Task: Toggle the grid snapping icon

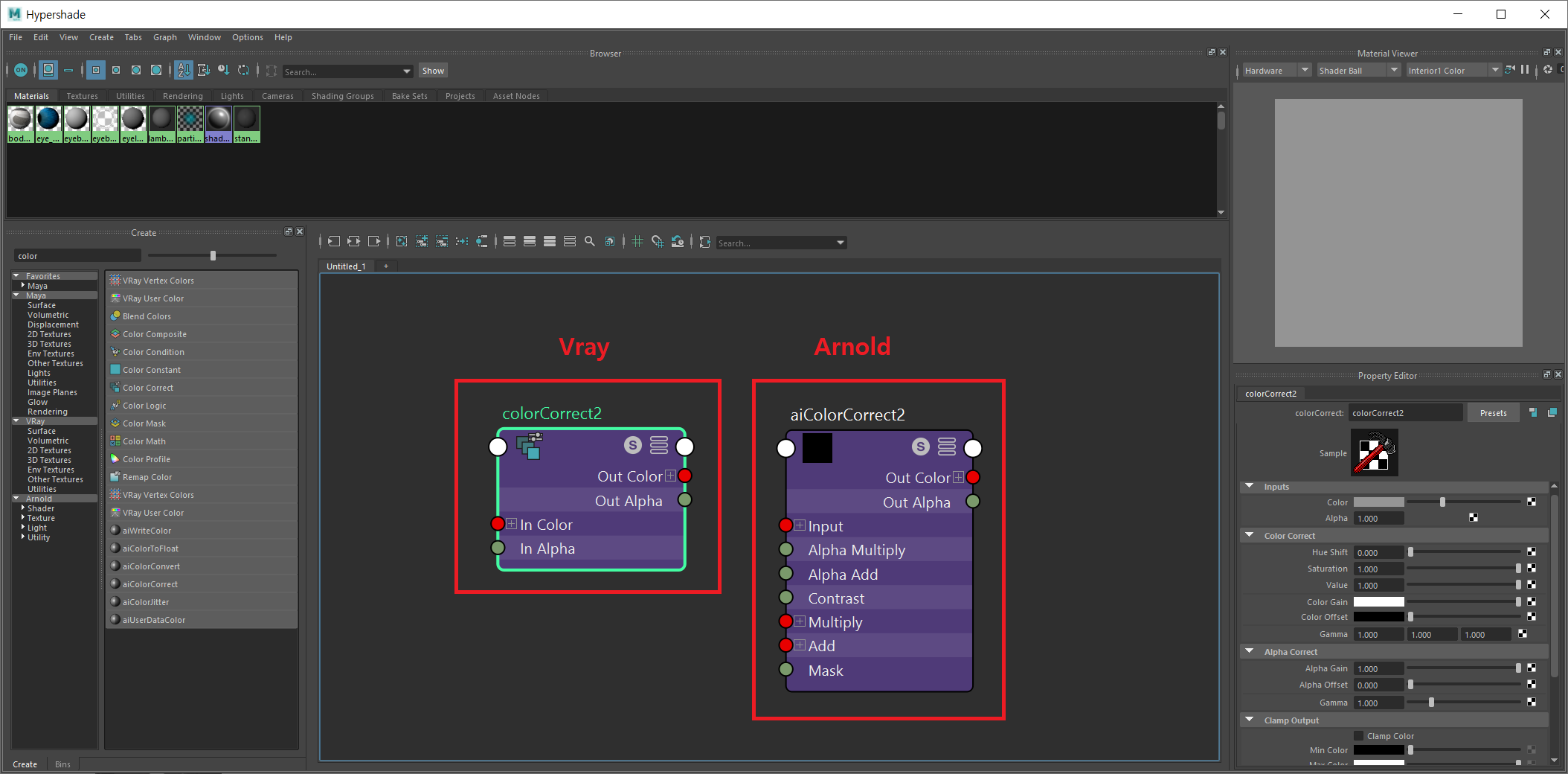Action: point(658,241)
